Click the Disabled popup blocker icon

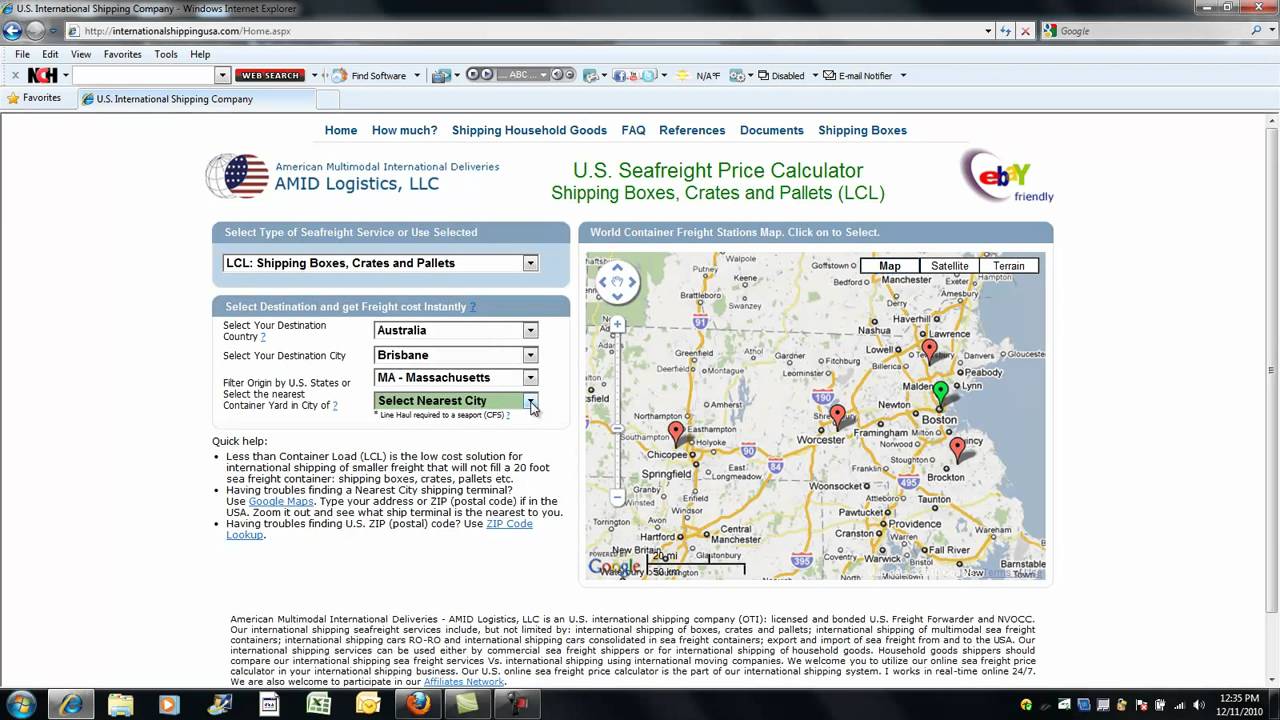[764, 75]
